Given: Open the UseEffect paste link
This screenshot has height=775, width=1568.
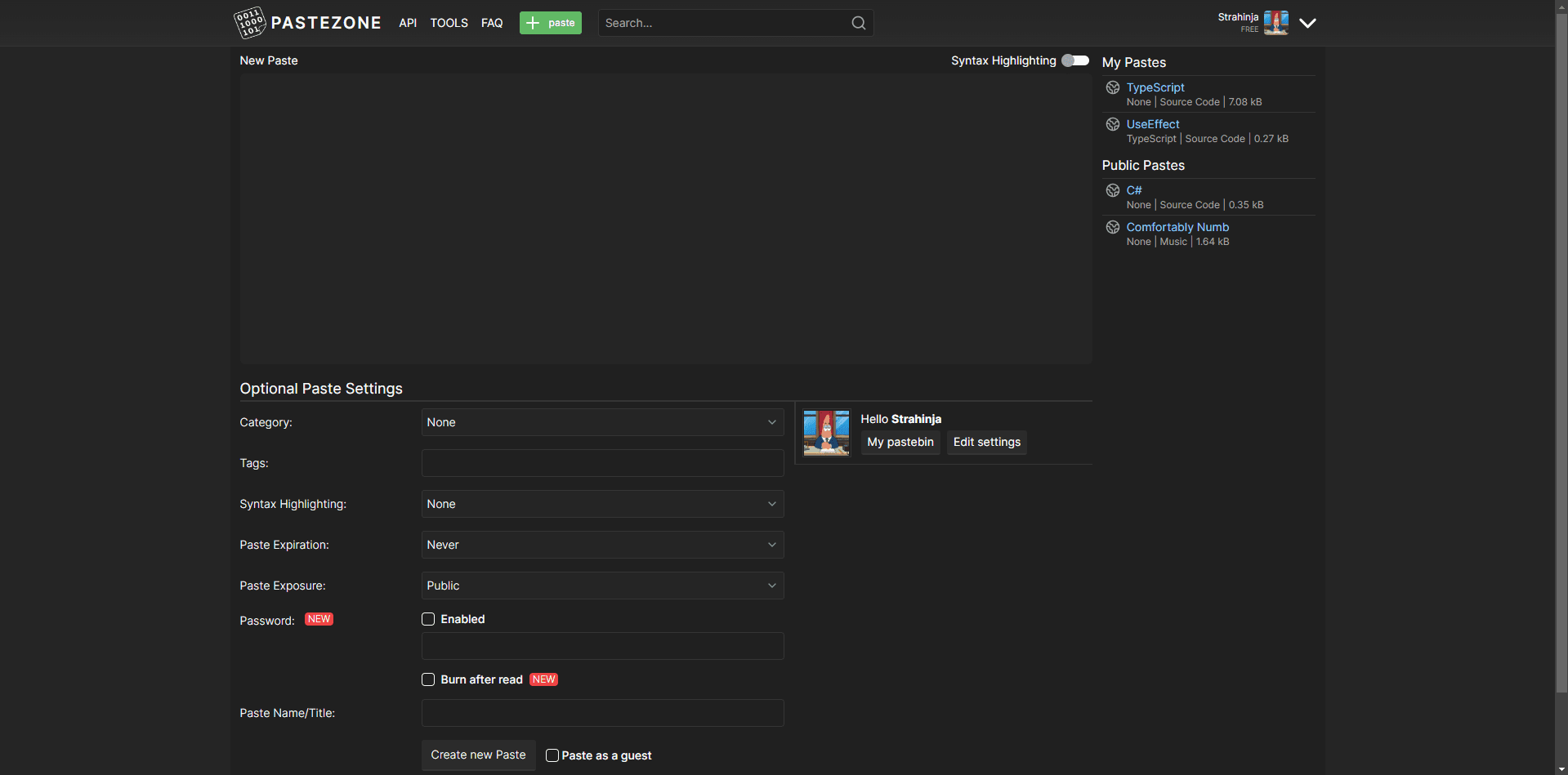Looking at the screenshot, I should coord(1153,124).
